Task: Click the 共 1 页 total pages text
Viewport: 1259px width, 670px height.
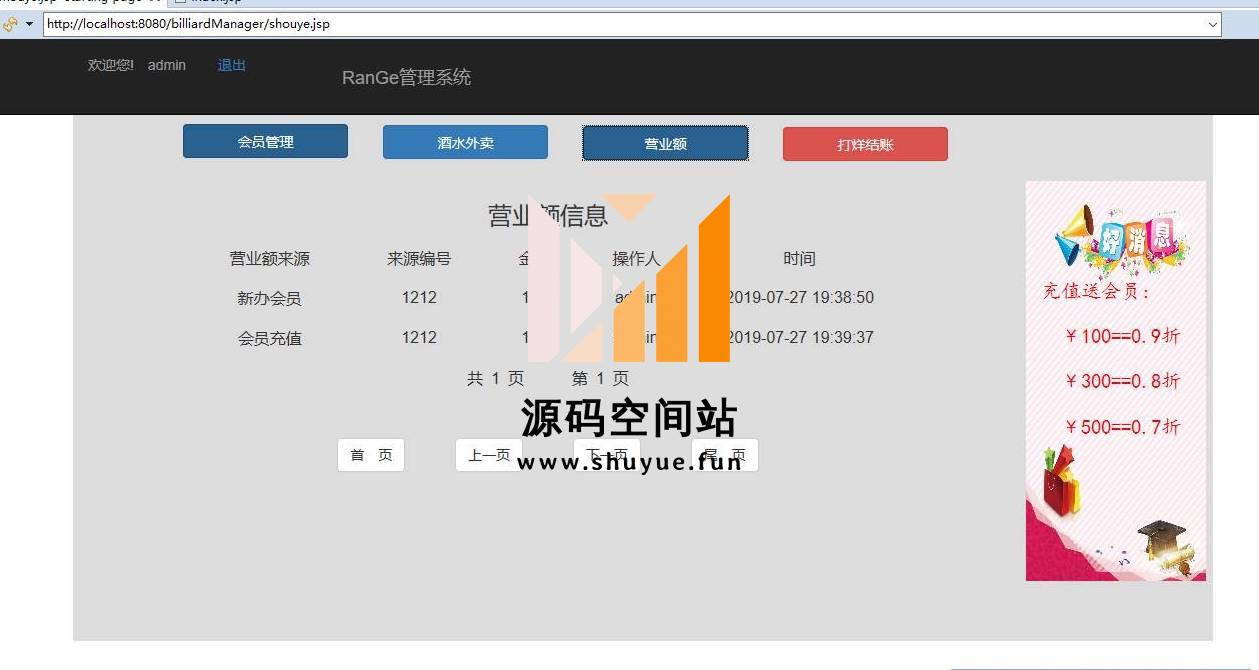Action: 495,378
